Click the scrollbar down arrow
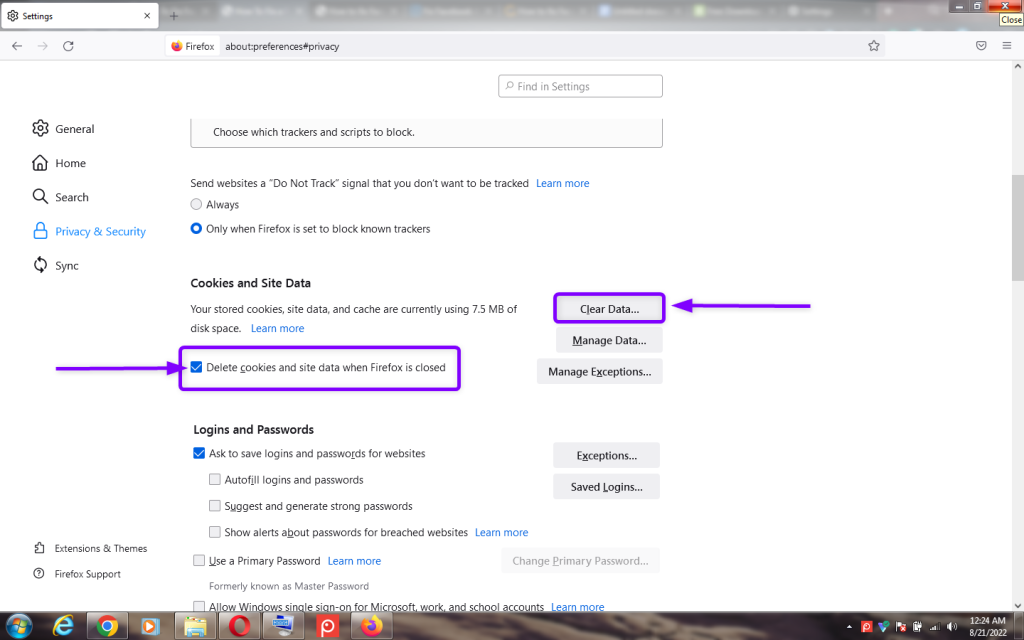The height and width of the screenshot is (640, 1024). tap(1017, 606)
